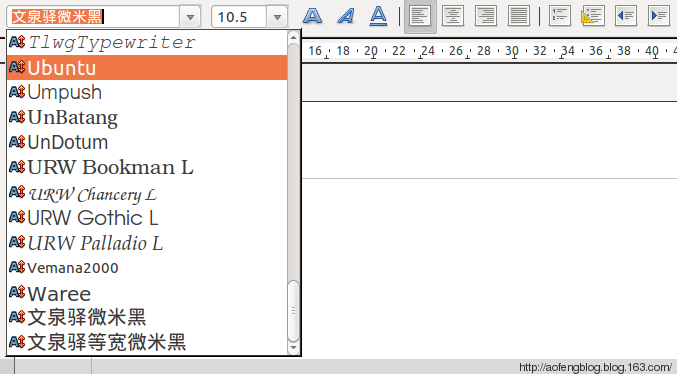Select Vemana2000 font entry

point(147,268)
